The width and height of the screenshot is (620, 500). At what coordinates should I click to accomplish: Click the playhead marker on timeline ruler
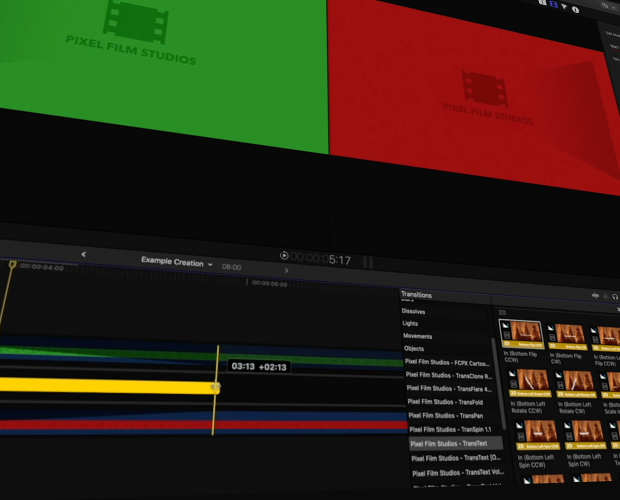pyautogui.click(x=12, y=264)
